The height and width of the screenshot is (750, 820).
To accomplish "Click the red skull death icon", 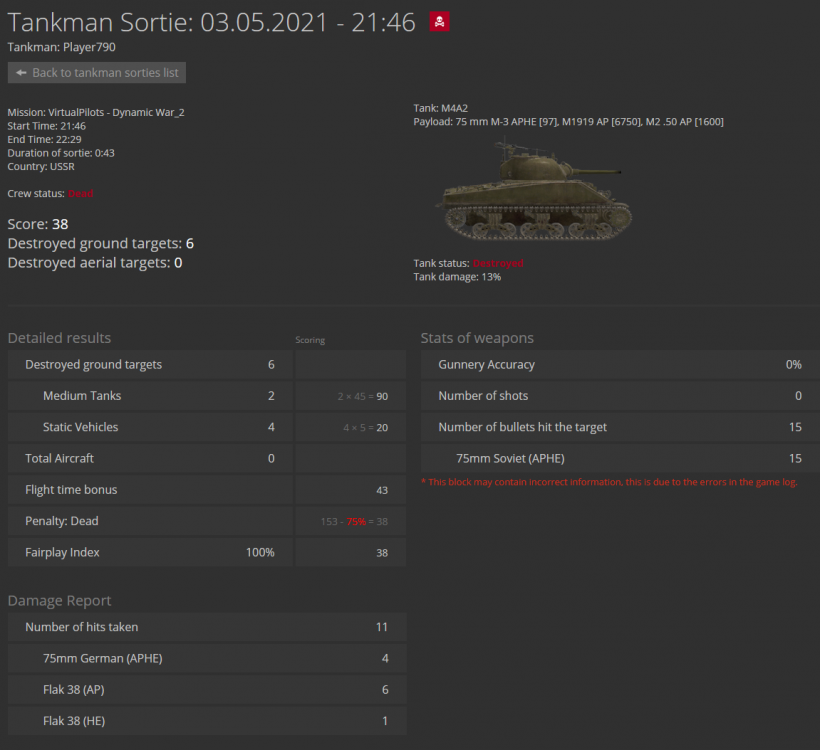I will [439, 22].
